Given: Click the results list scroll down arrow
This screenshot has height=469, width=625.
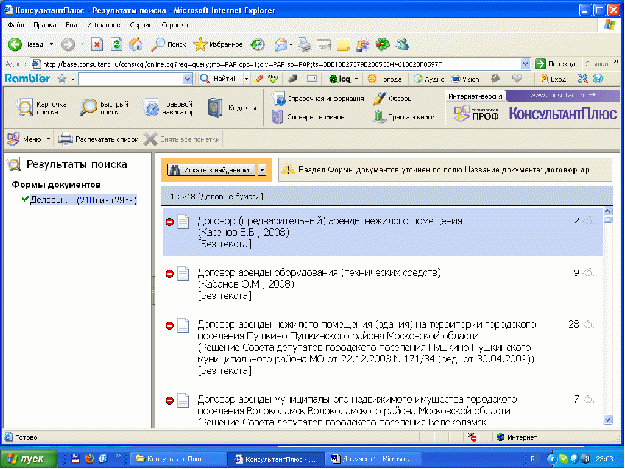Looking at the screenshot, I should tap(608, 419).
